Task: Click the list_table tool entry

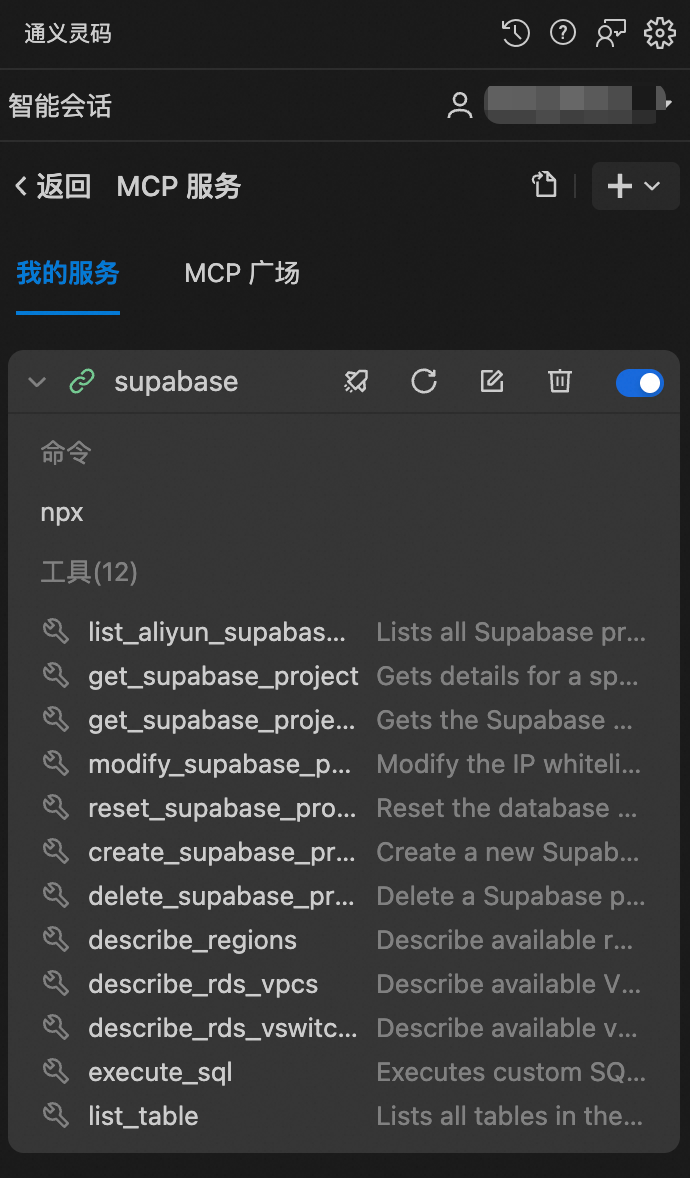Action: coord(143,1116)
